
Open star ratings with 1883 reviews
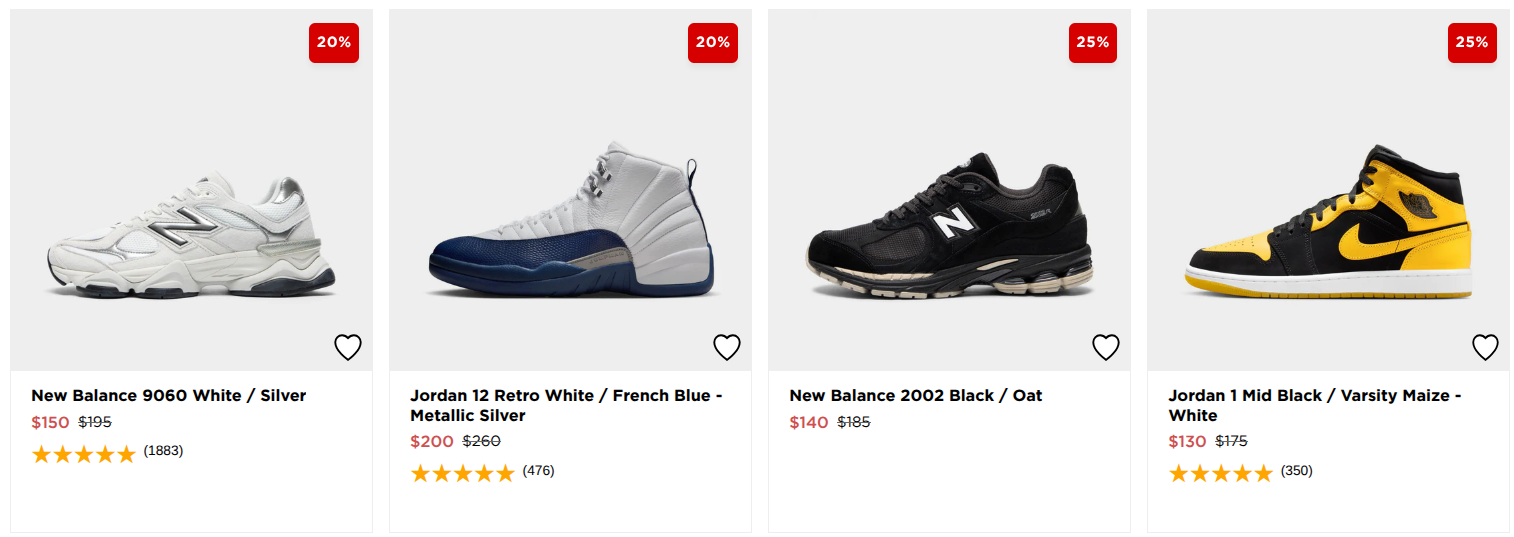(107, 453)
